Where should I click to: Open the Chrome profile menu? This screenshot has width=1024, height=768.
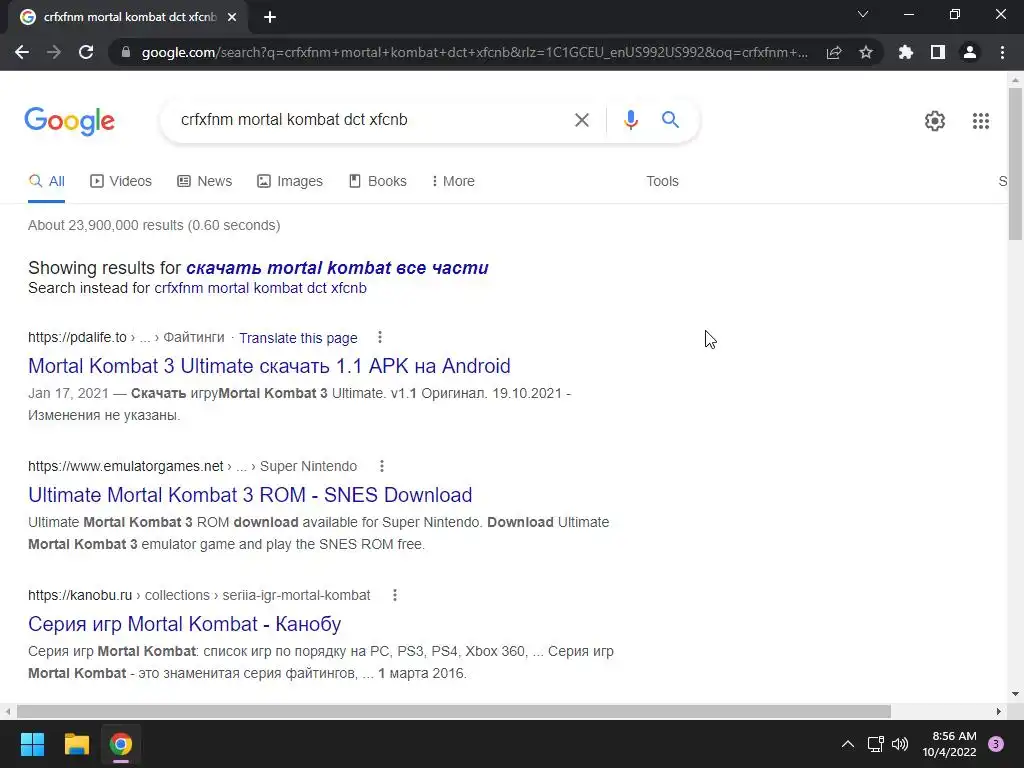click(970, 52)
